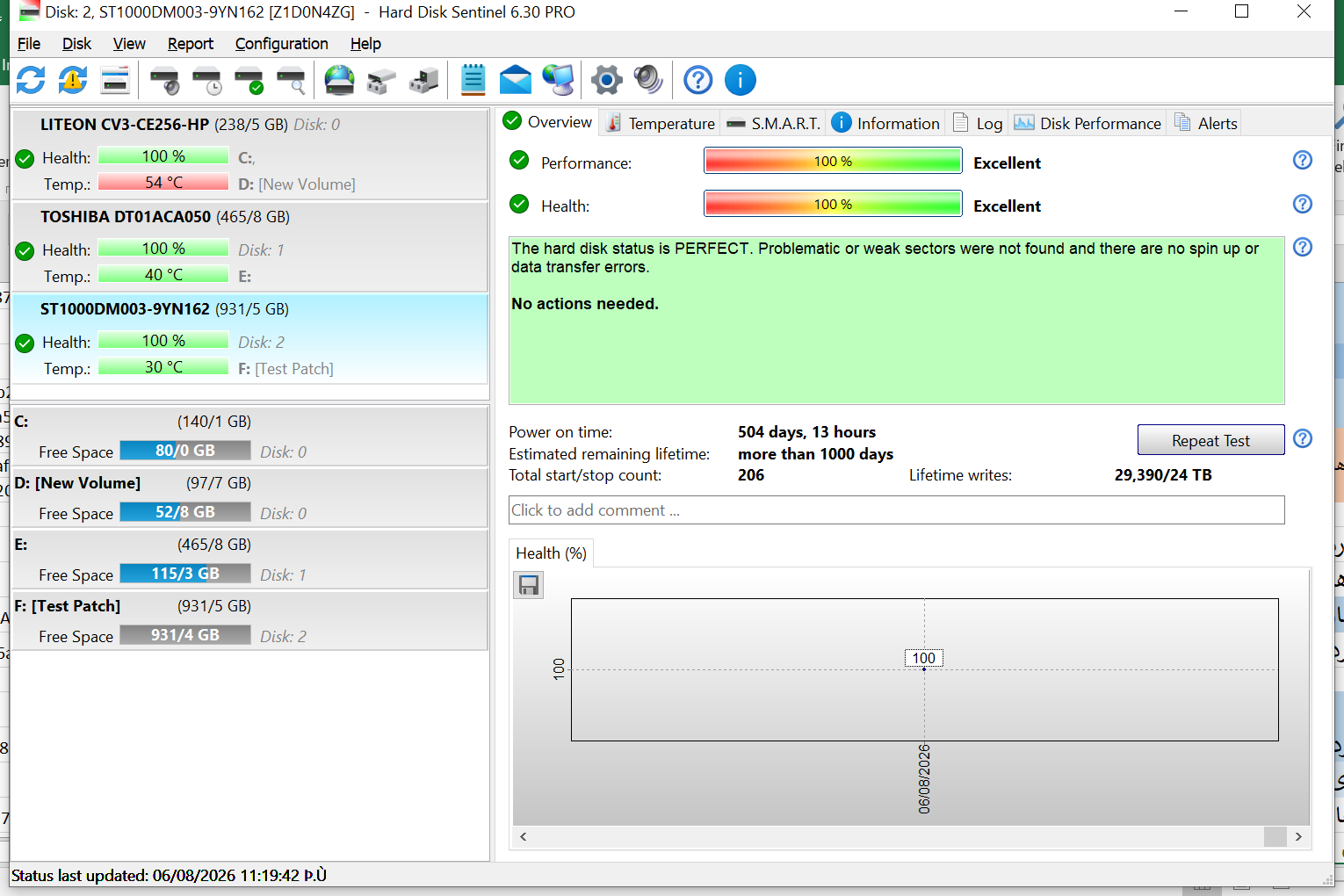
Task: Click the health graph scrollbar left arrow
Action: click(524, 836)
